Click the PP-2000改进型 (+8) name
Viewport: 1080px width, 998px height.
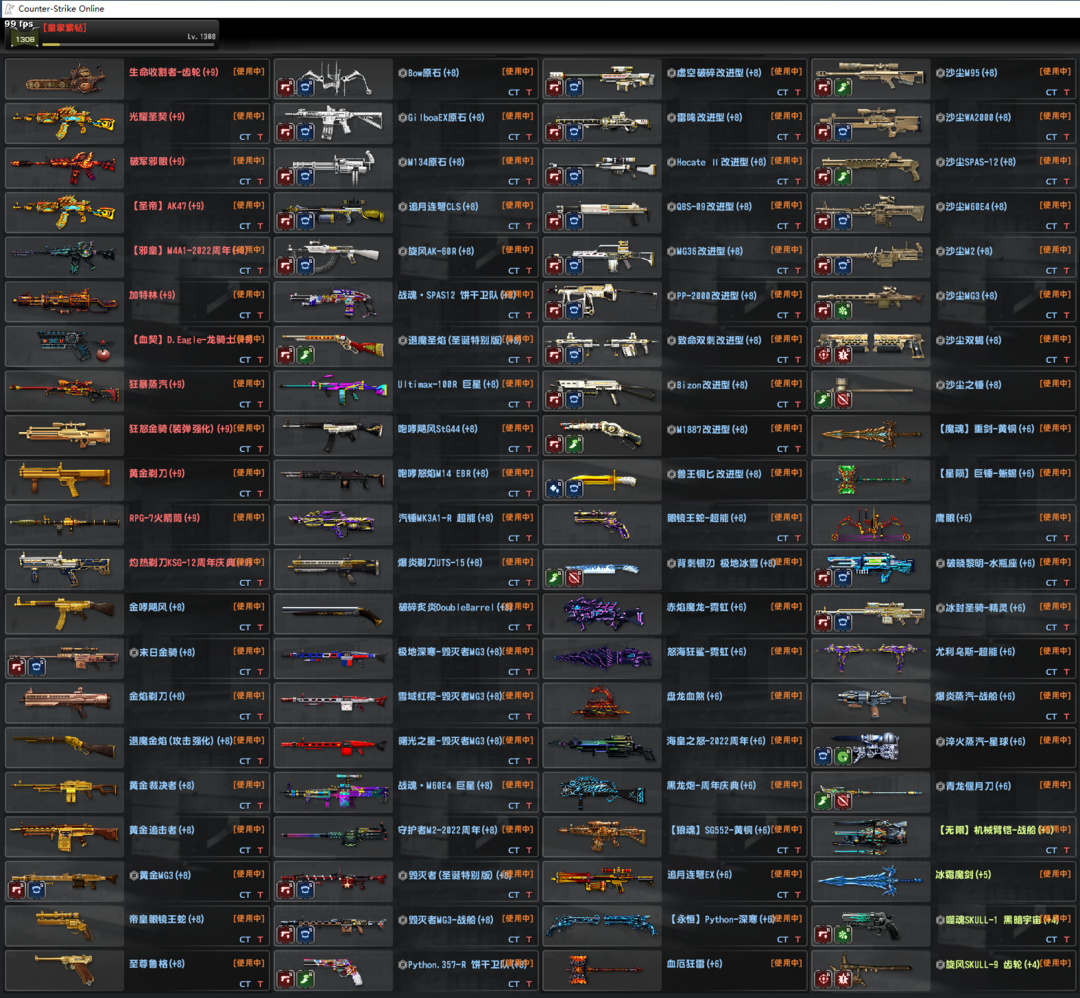pos(716,295)
